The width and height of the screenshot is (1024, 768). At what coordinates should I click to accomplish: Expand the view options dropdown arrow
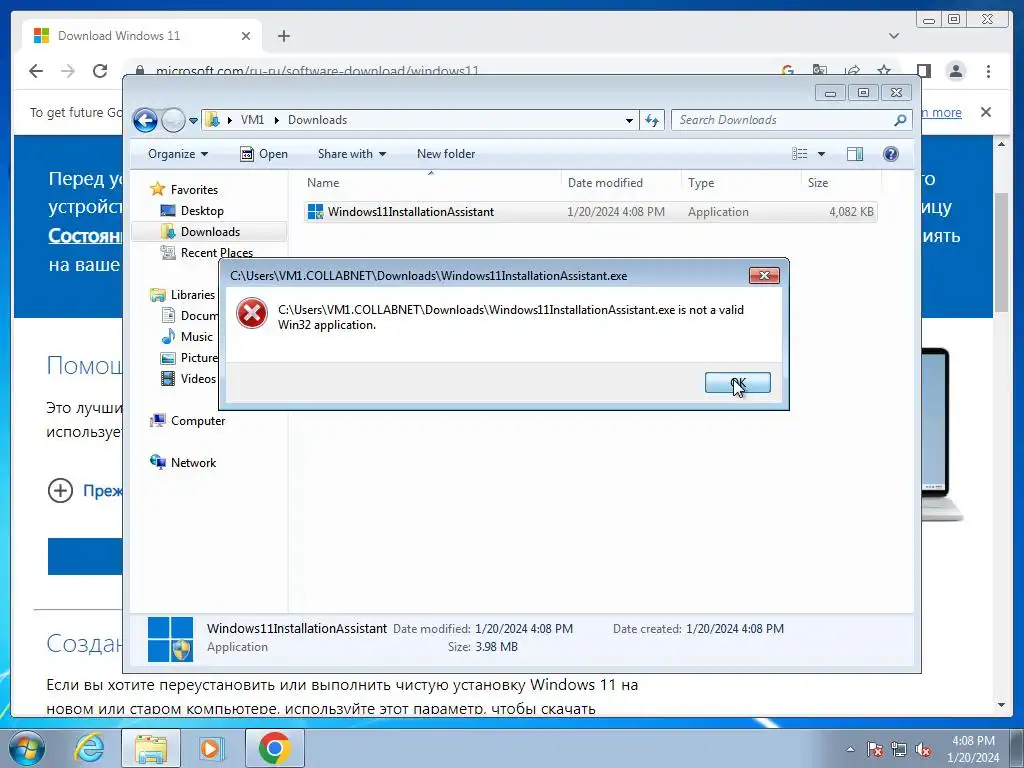(x=822, y=154)
